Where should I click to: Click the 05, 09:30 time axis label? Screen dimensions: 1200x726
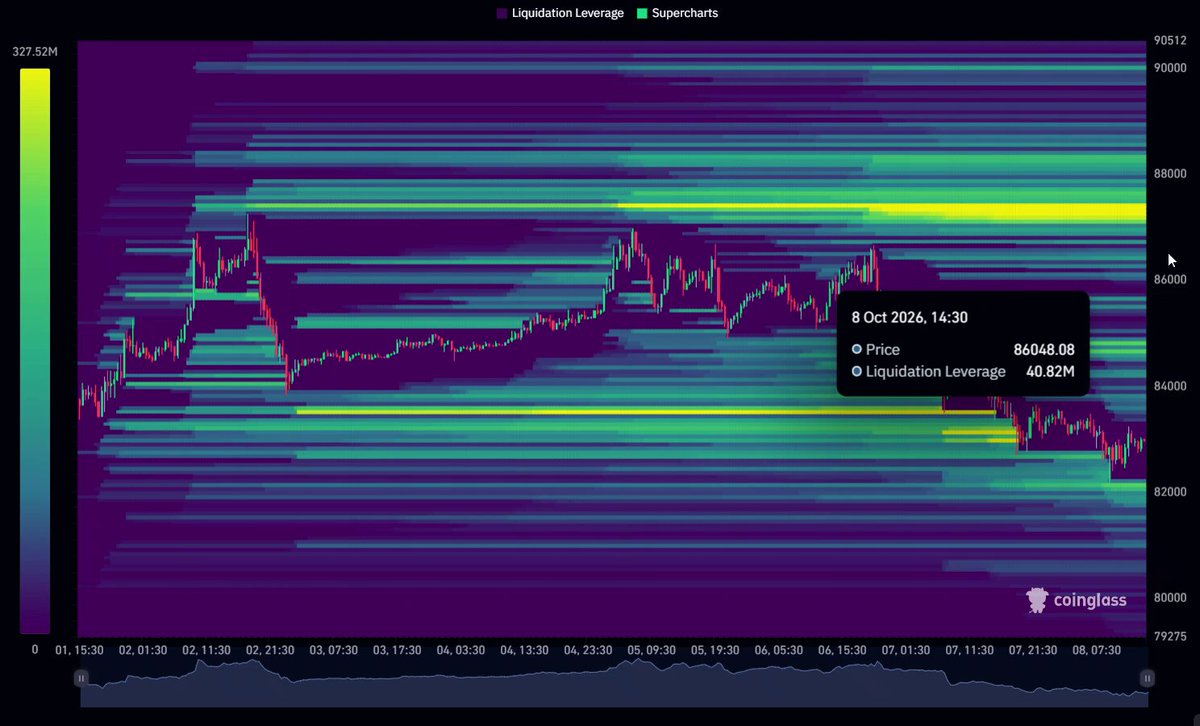(651, 650)
